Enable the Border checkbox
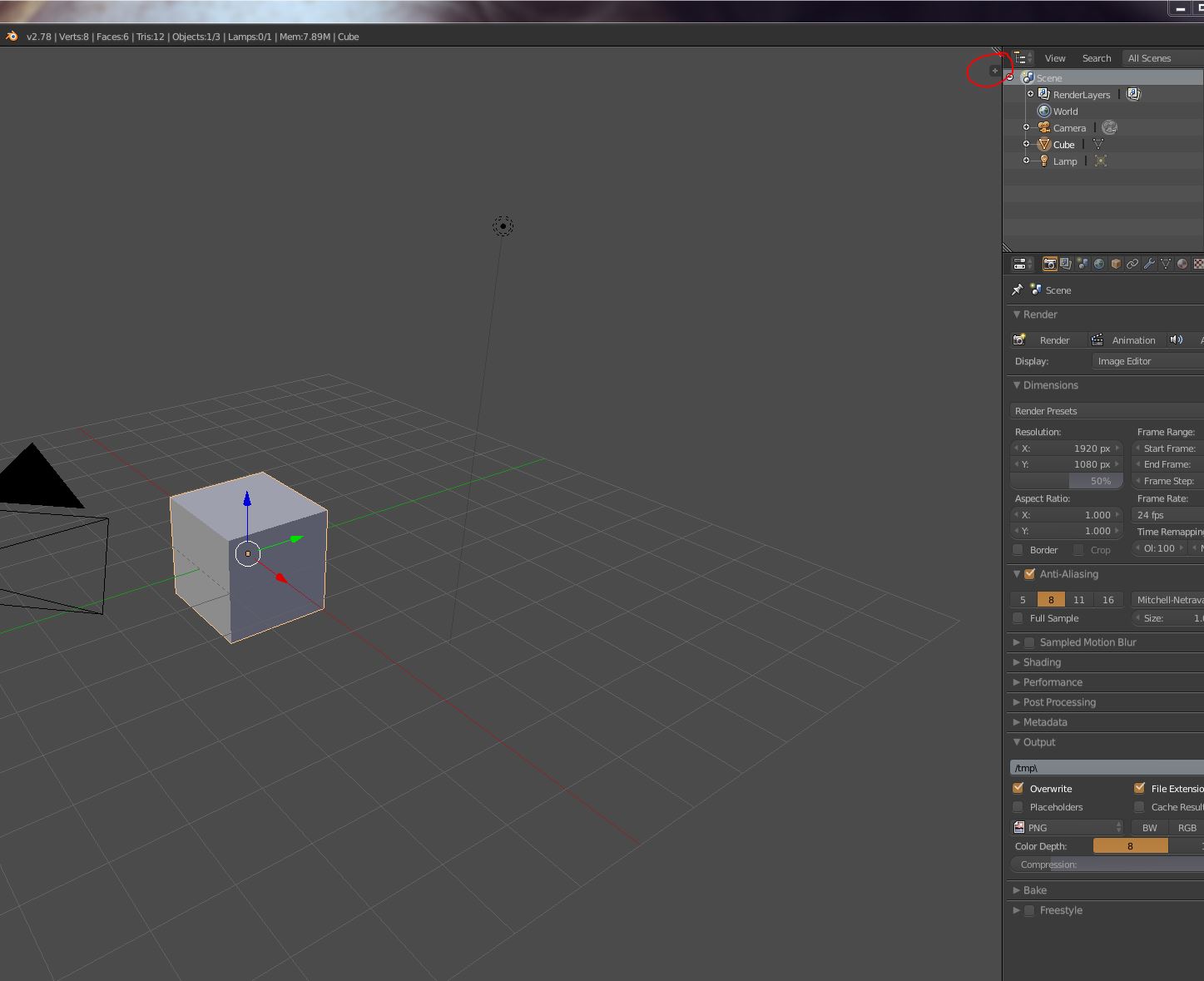 pos(1018,550)
